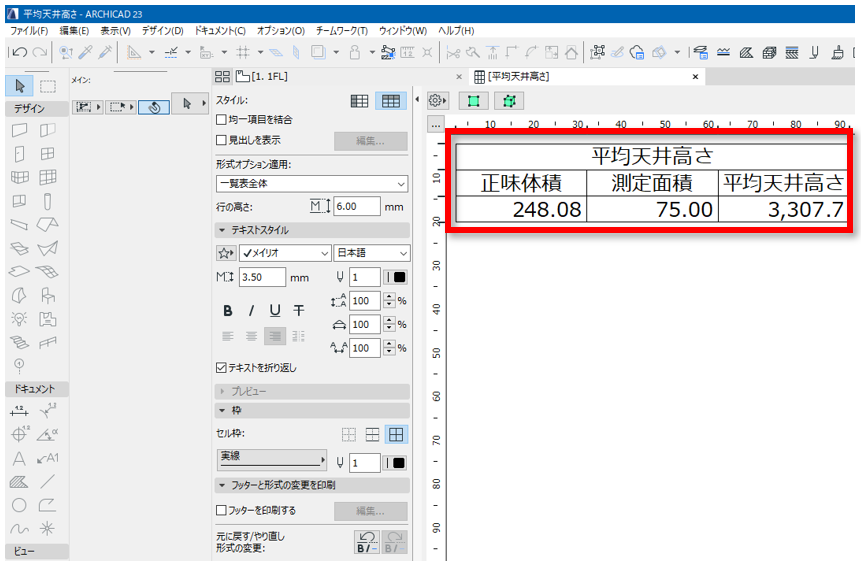
Task: Open 表示(V) menu
Action: point(115,31)
